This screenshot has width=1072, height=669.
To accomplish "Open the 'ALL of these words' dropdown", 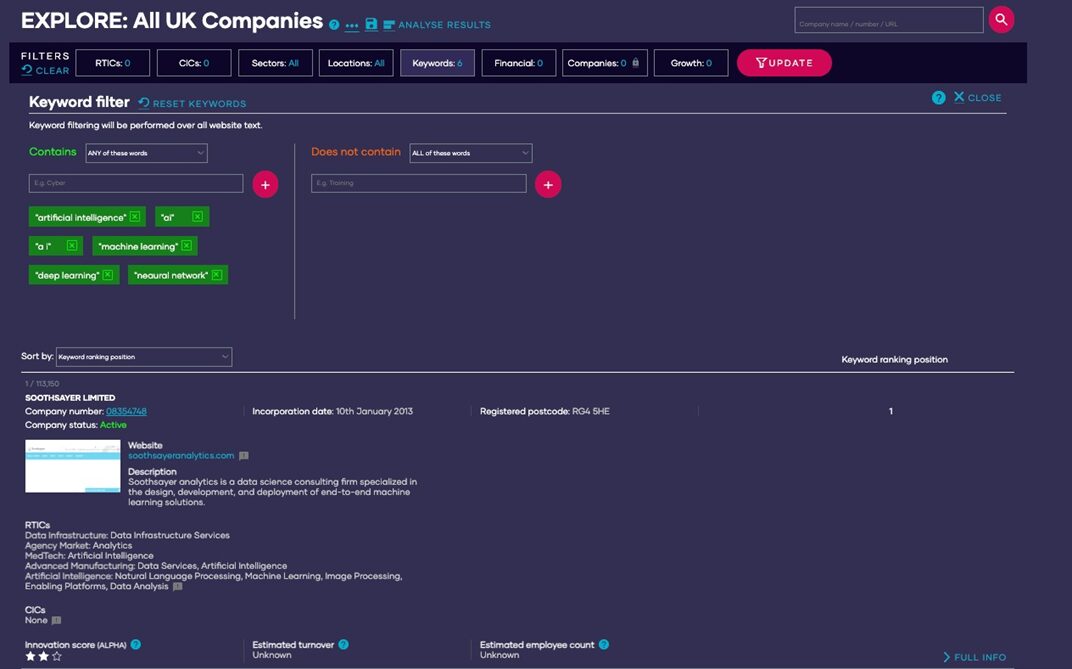I will (x=470, y=153).
